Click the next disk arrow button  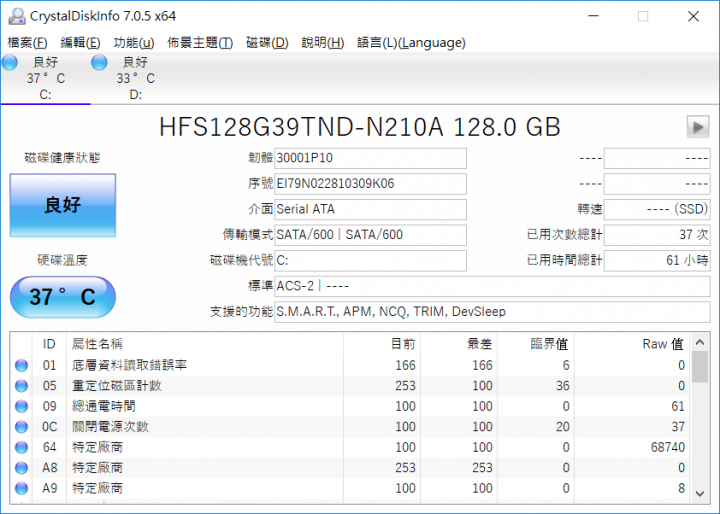pos(698,127)
